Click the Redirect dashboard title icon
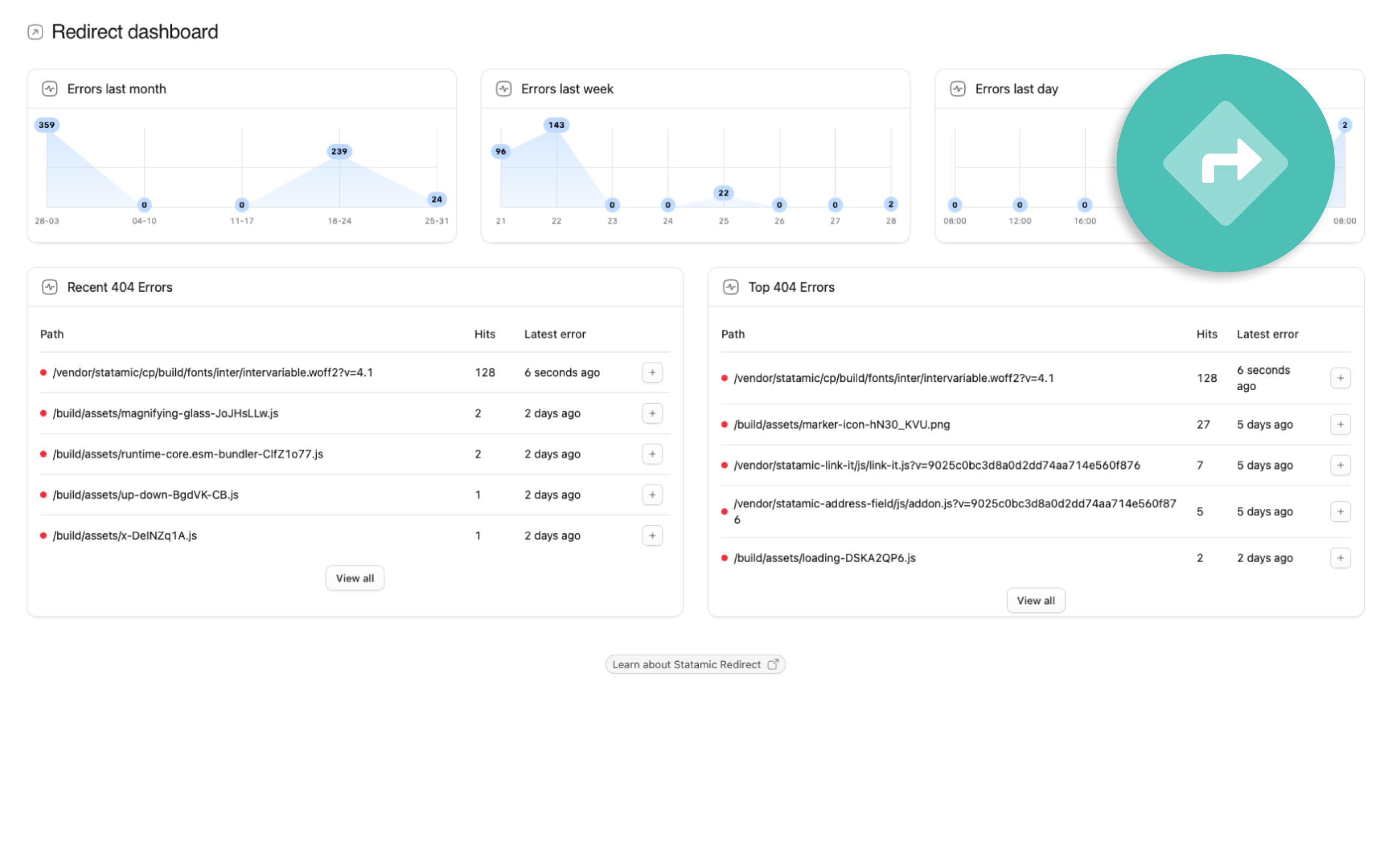 (x=35, y=31)
